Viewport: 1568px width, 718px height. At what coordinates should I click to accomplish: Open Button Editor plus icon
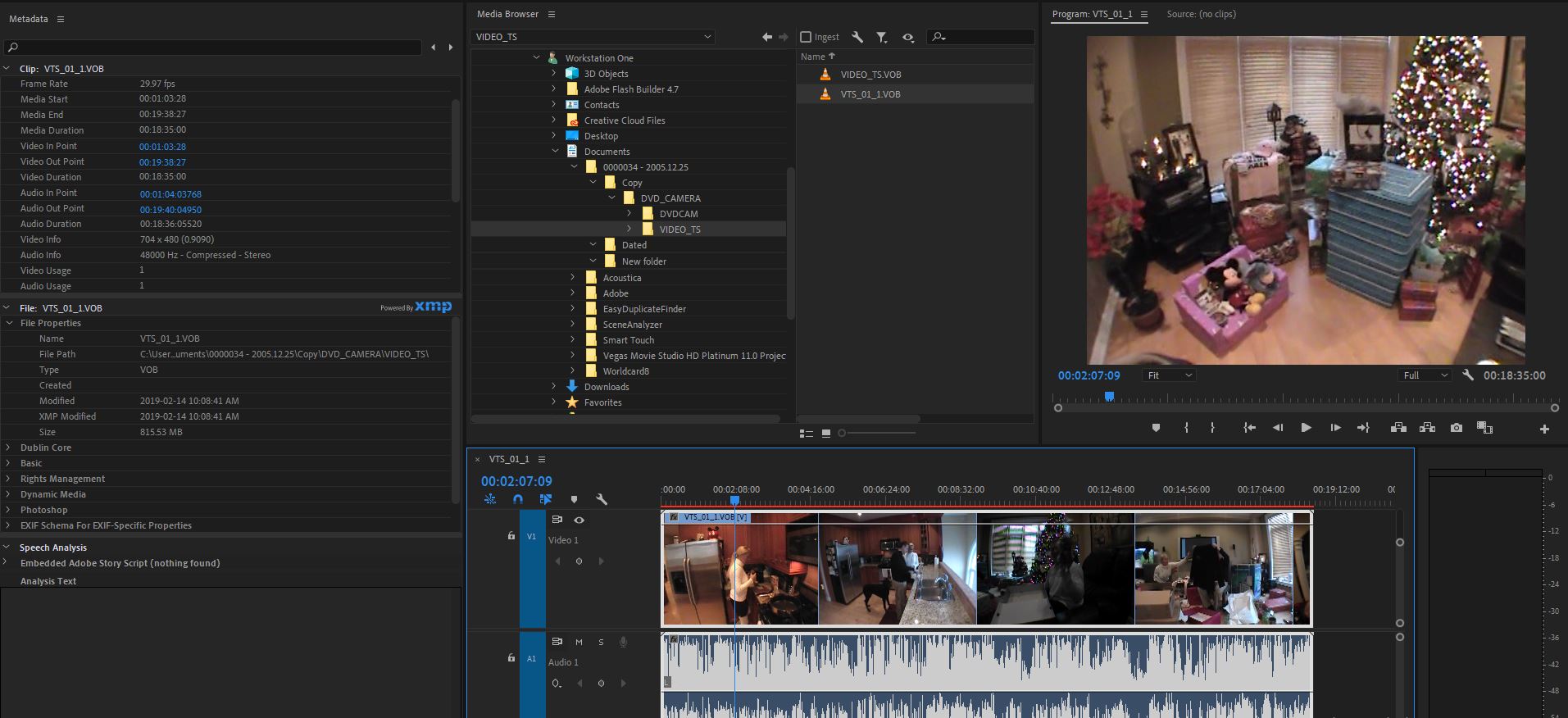pos(1544,429)
